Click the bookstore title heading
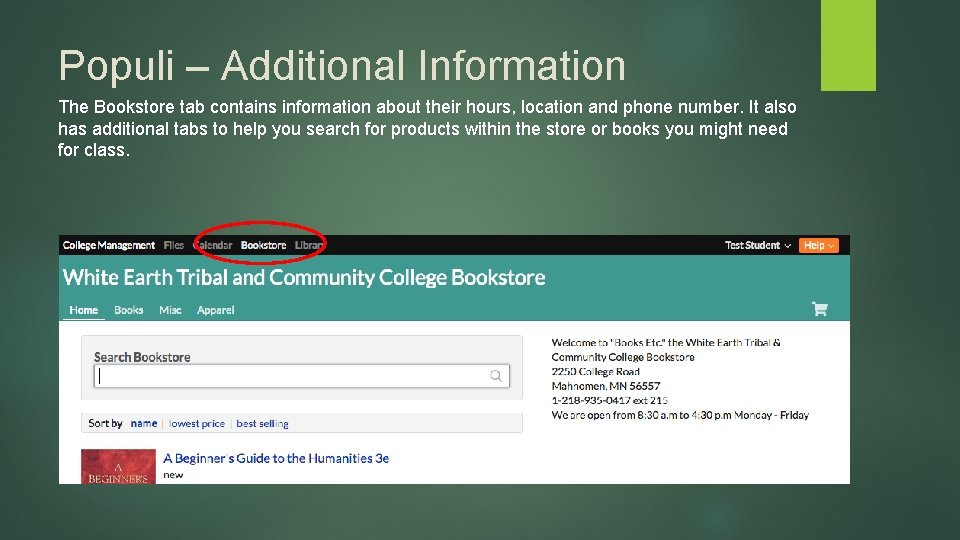The height and width of the screenshot is (540, 960). (304, 278)
